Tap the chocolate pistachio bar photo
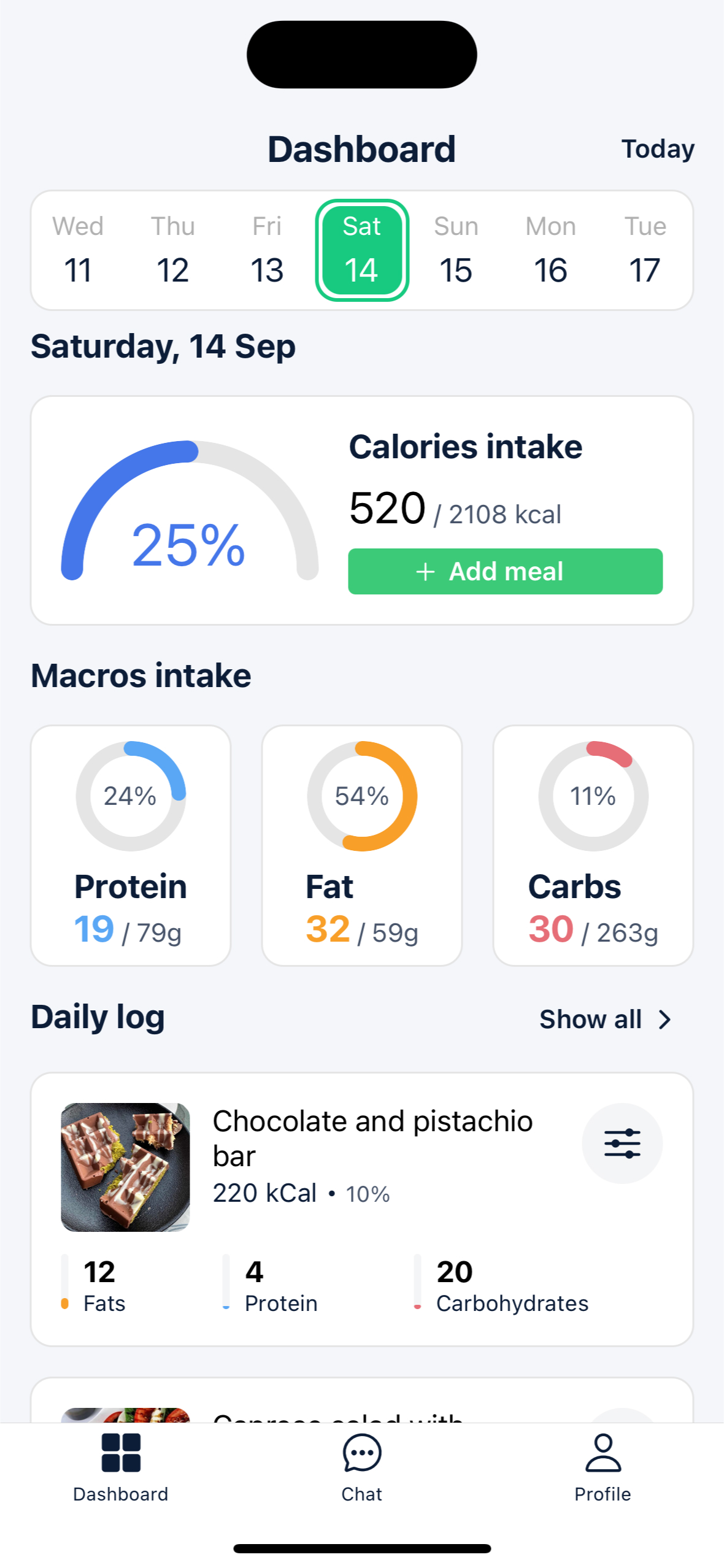The image size is (724, 1568). 125,1167
